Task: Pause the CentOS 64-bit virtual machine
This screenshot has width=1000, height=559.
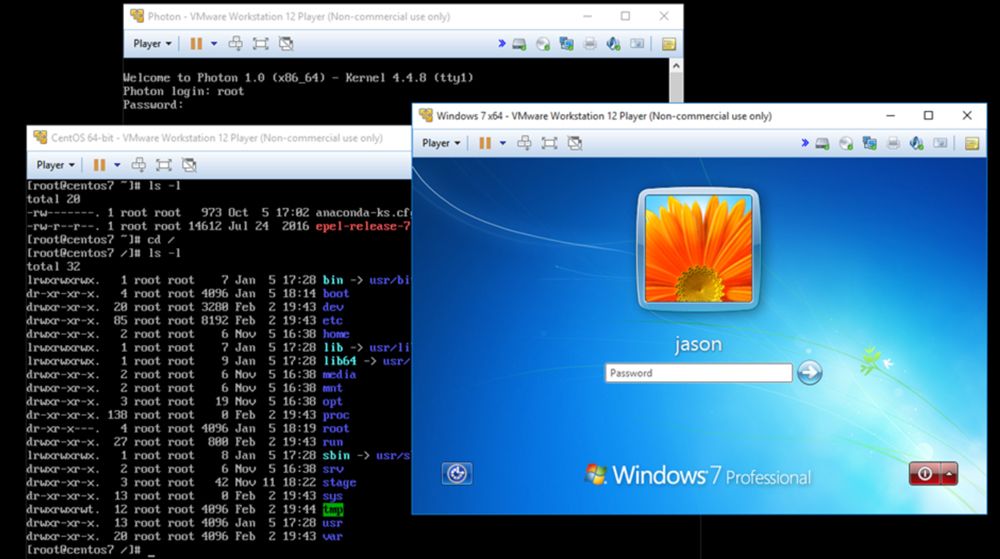Action: pyautogui.click(x=99, y=165)
